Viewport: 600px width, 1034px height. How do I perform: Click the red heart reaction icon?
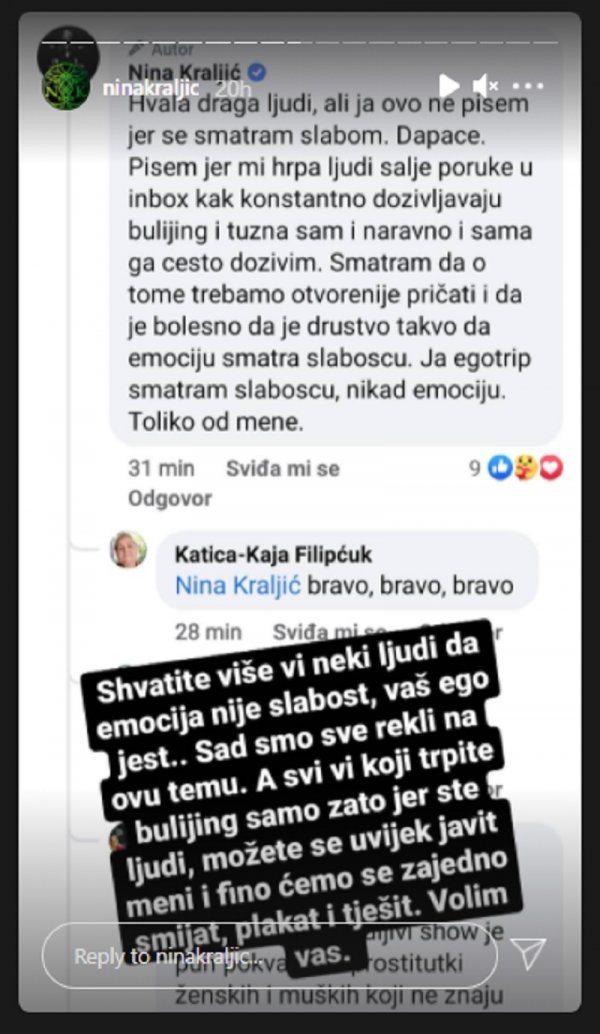(x=551, y=468)
